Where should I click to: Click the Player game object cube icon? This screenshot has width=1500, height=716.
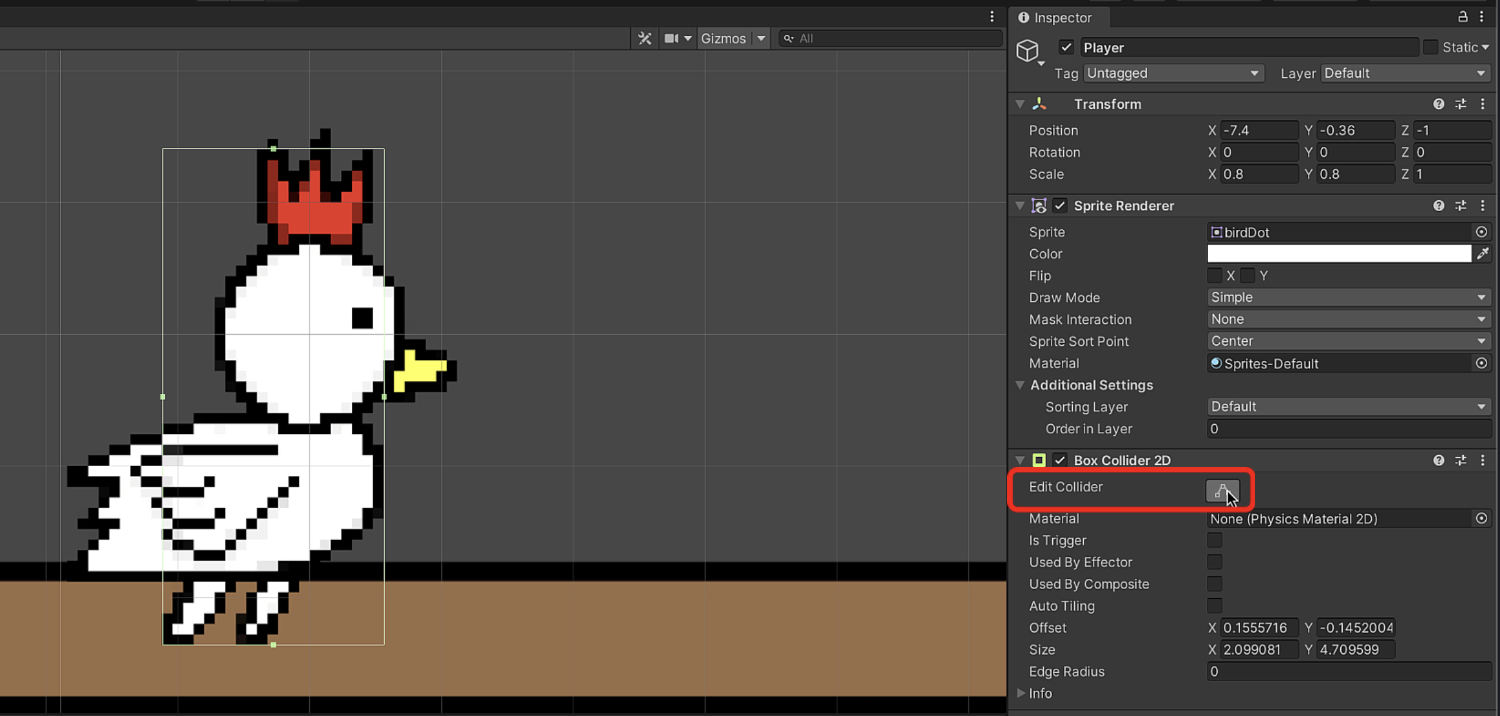pos(1027,50)
